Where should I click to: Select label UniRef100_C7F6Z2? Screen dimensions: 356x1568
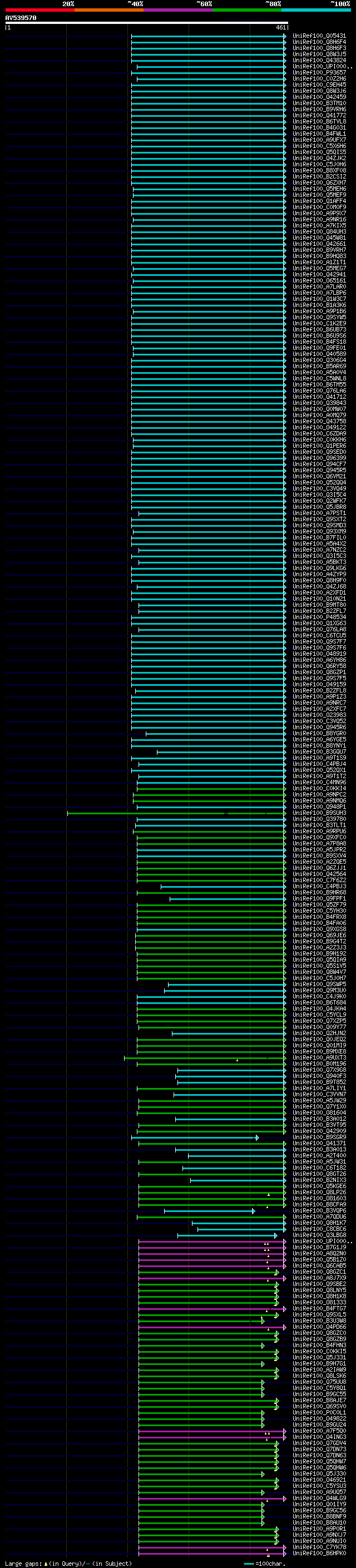(x=319, y=880)
